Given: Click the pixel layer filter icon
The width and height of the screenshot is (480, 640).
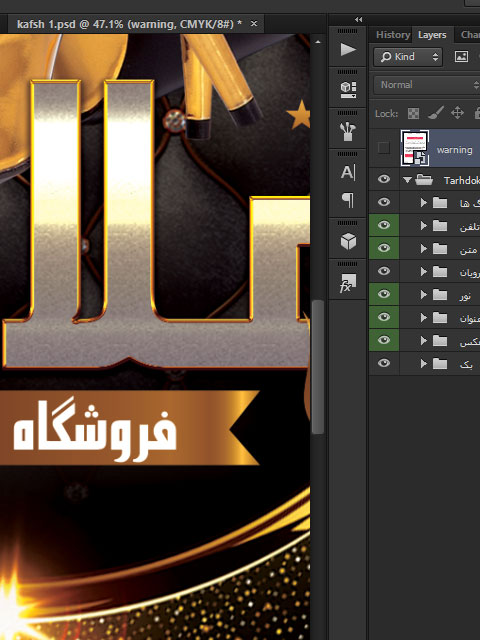Looking at the screenshot, I should 461,57.
